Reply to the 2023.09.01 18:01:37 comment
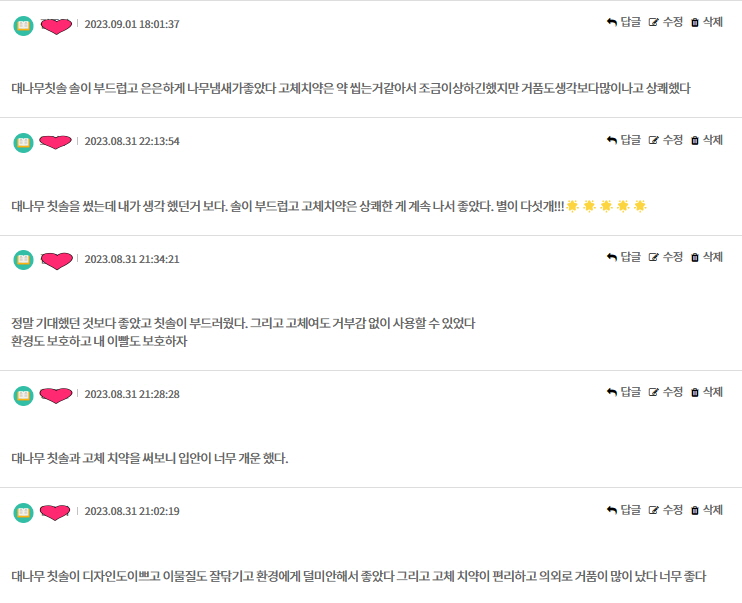The width and height of the screenshot is (742, 603). coord(623,22)
